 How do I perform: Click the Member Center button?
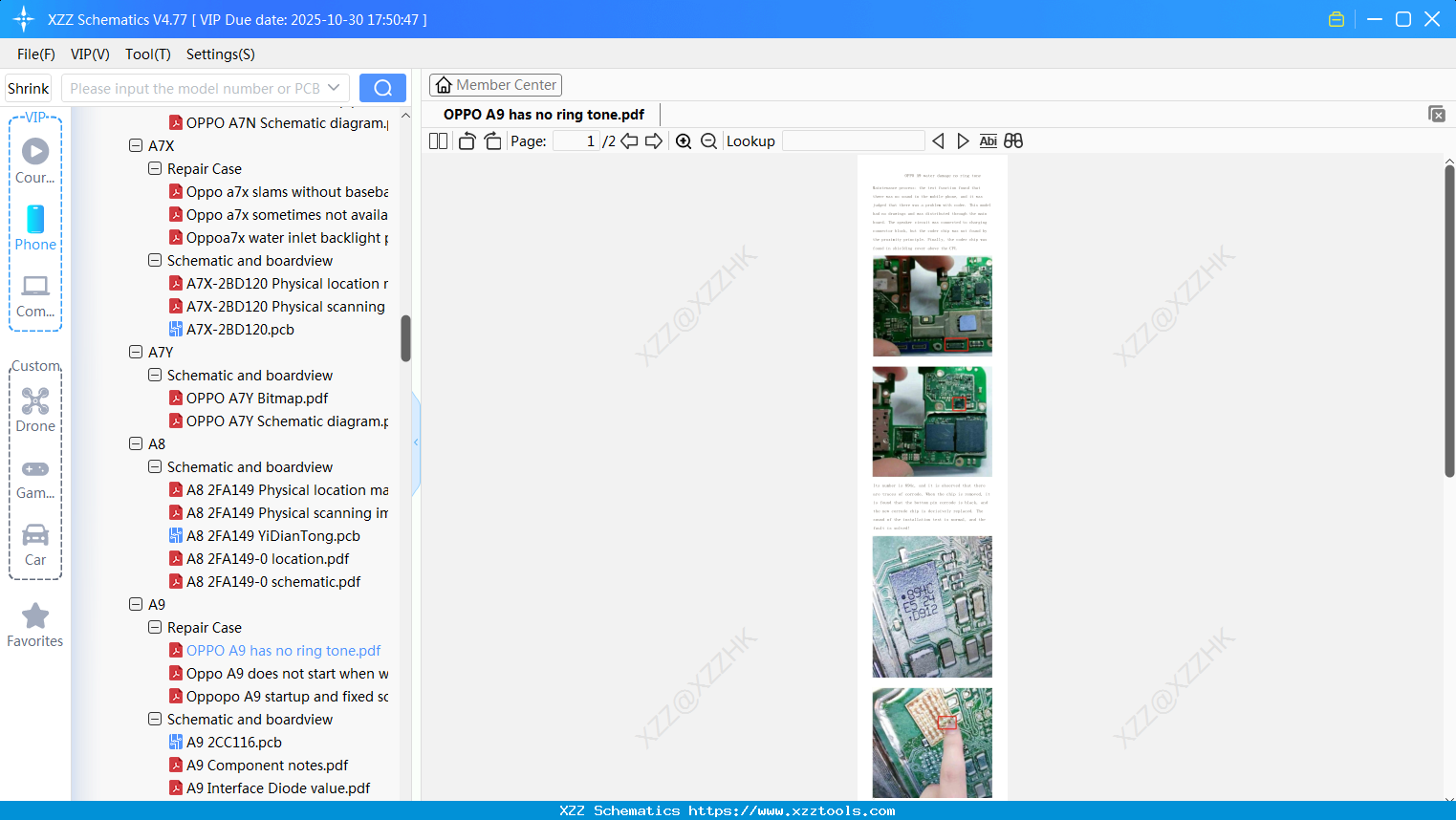tap(495, 85)
